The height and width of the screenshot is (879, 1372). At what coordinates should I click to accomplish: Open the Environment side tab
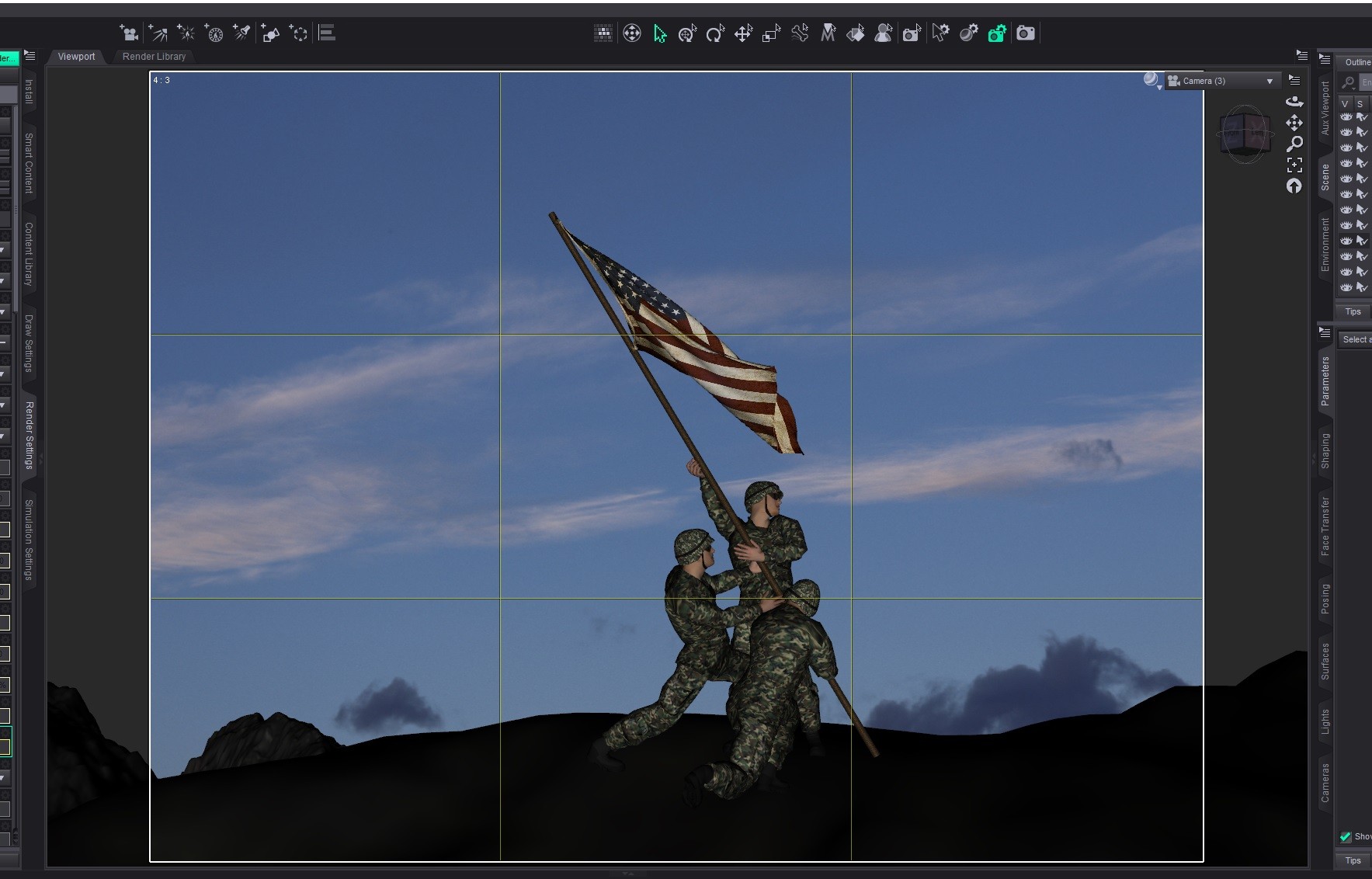[x=1325, y=244]
